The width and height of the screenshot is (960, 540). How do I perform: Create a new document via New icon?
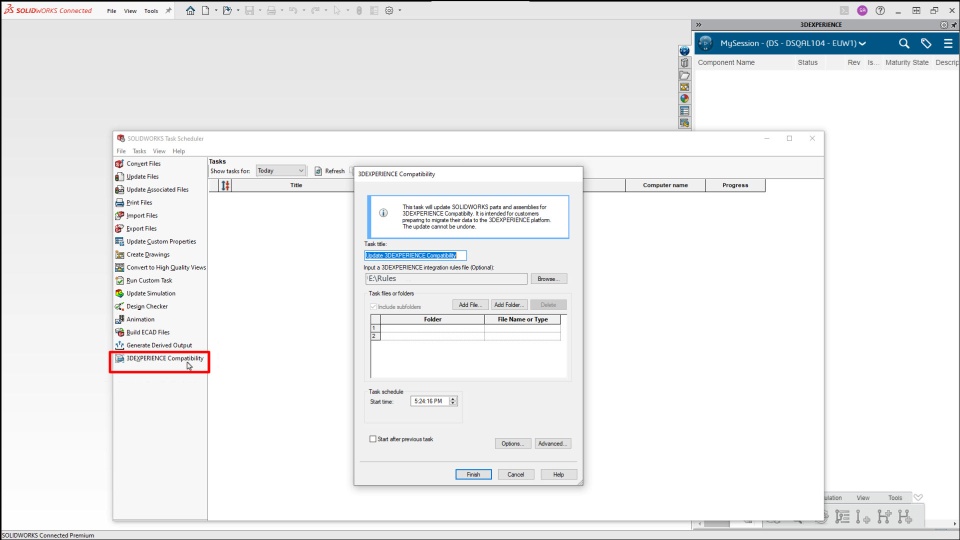coord(206,10)
